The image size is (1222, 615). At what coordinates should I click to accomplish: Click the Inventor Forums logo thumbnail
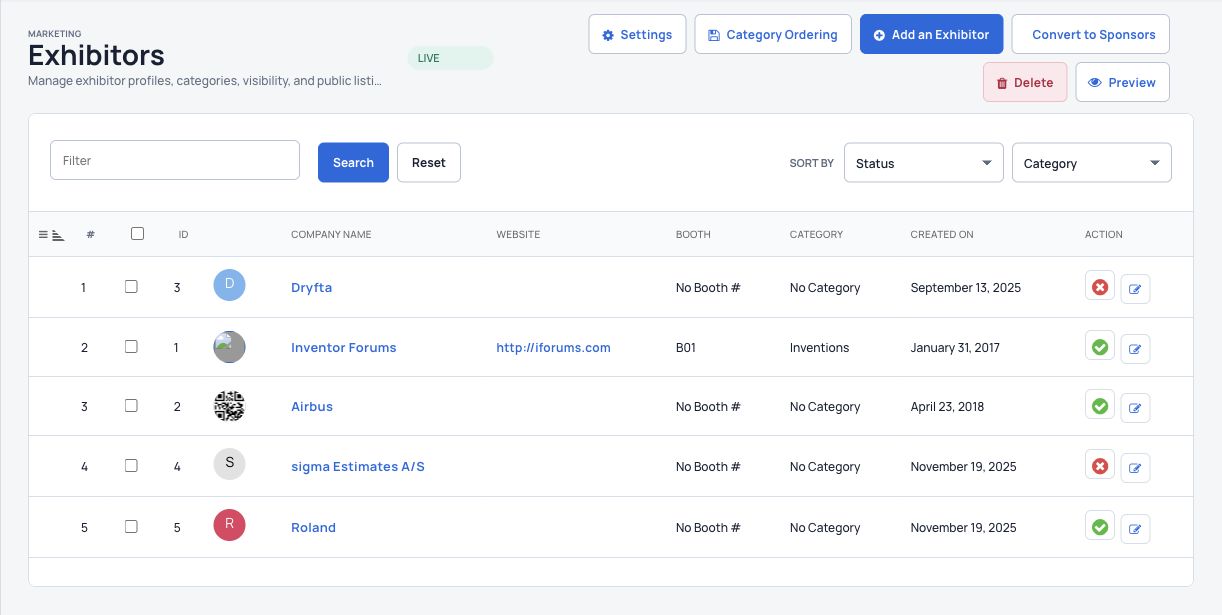229,347
